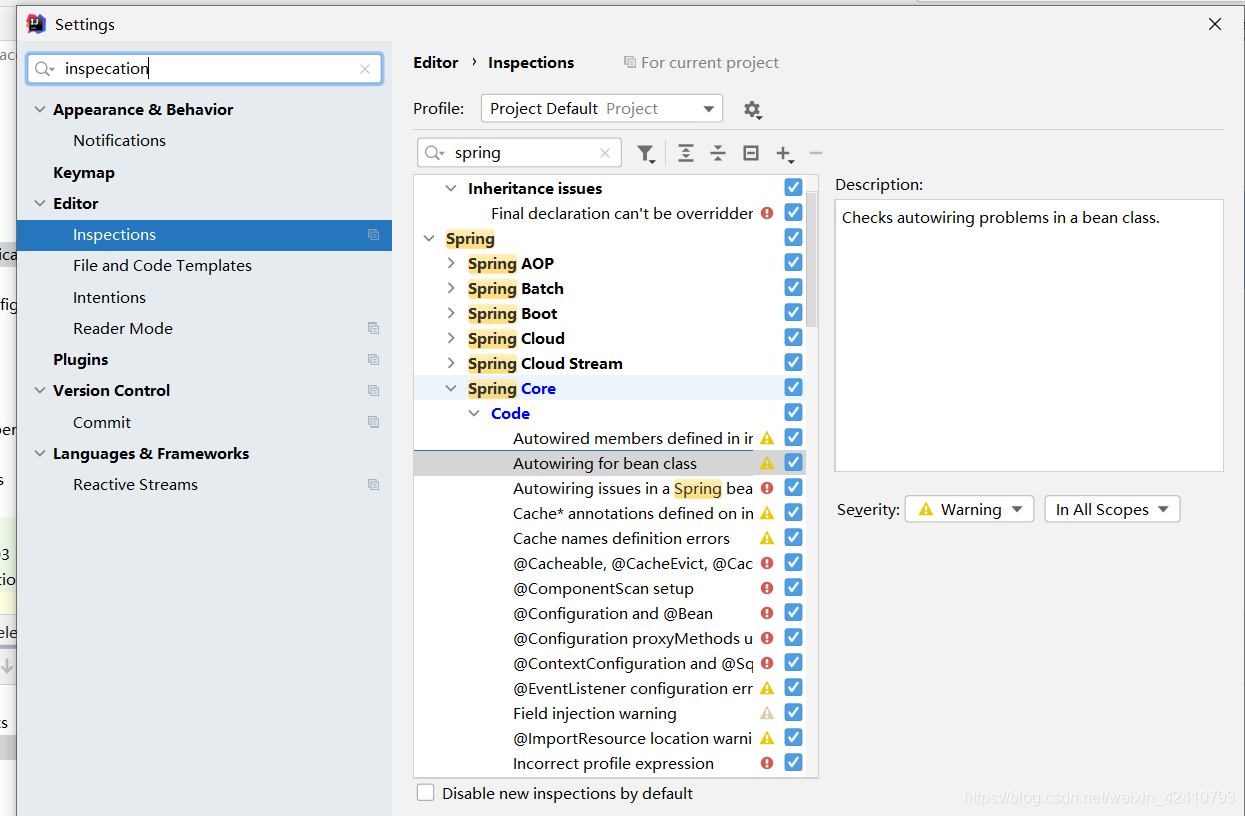Uncheck the Spring AOP checkbox

coord(793,262)
